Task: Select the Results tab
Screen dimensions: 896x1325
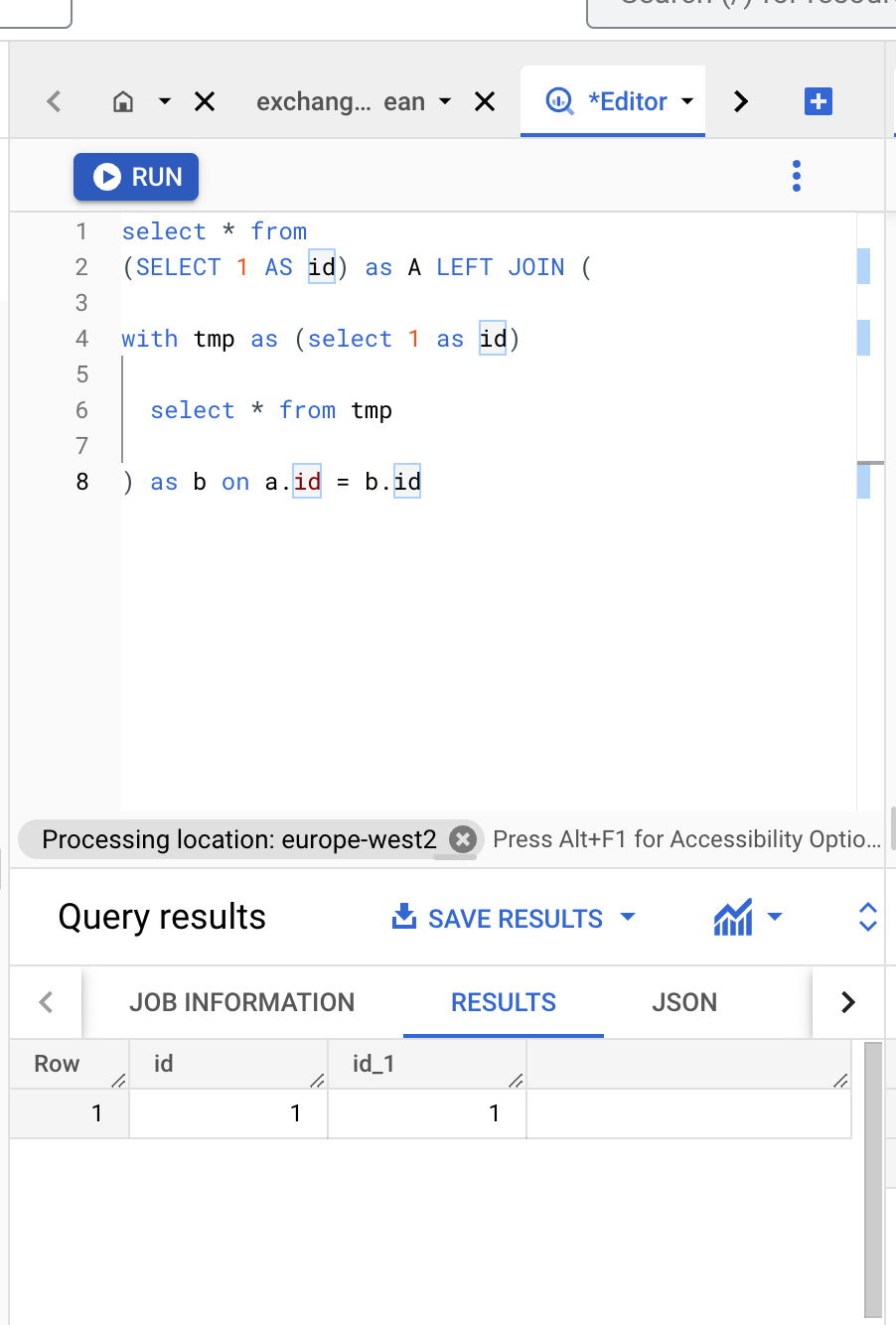Action: click(x=503, y=1002)
